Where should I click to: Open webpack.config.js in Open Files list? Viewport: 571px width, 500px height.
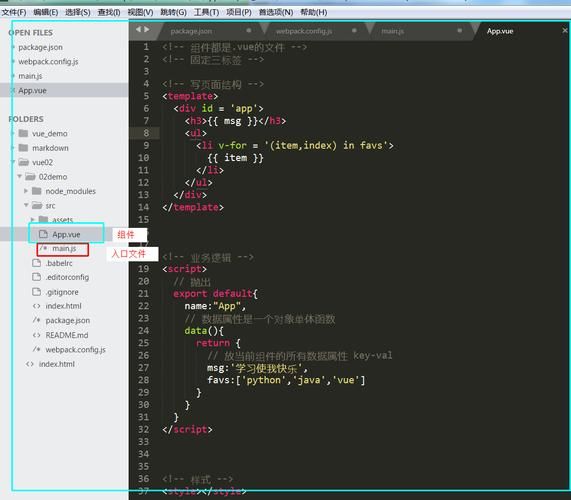(x=48, y=62)
